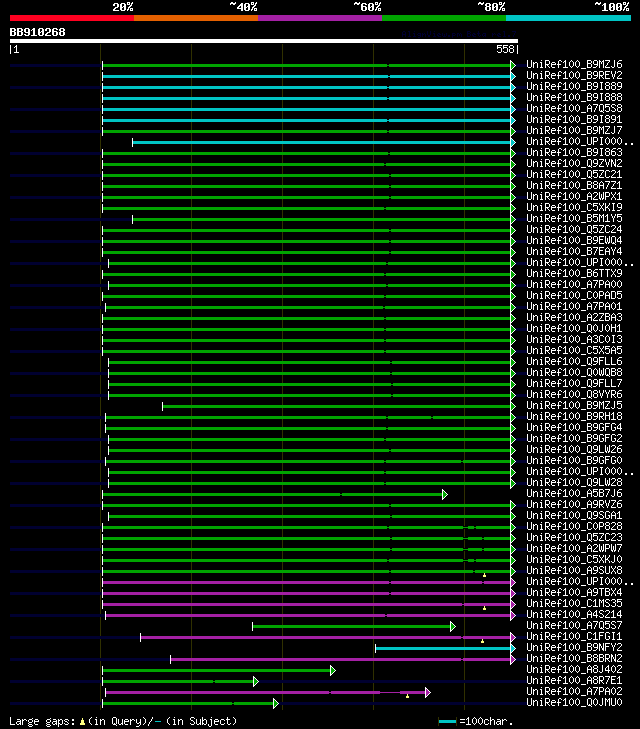Select label UniRef100_A2ZBA3
The height and width of the screenshot is (729, 640).
pyautogui.click(x=574, y=318)
